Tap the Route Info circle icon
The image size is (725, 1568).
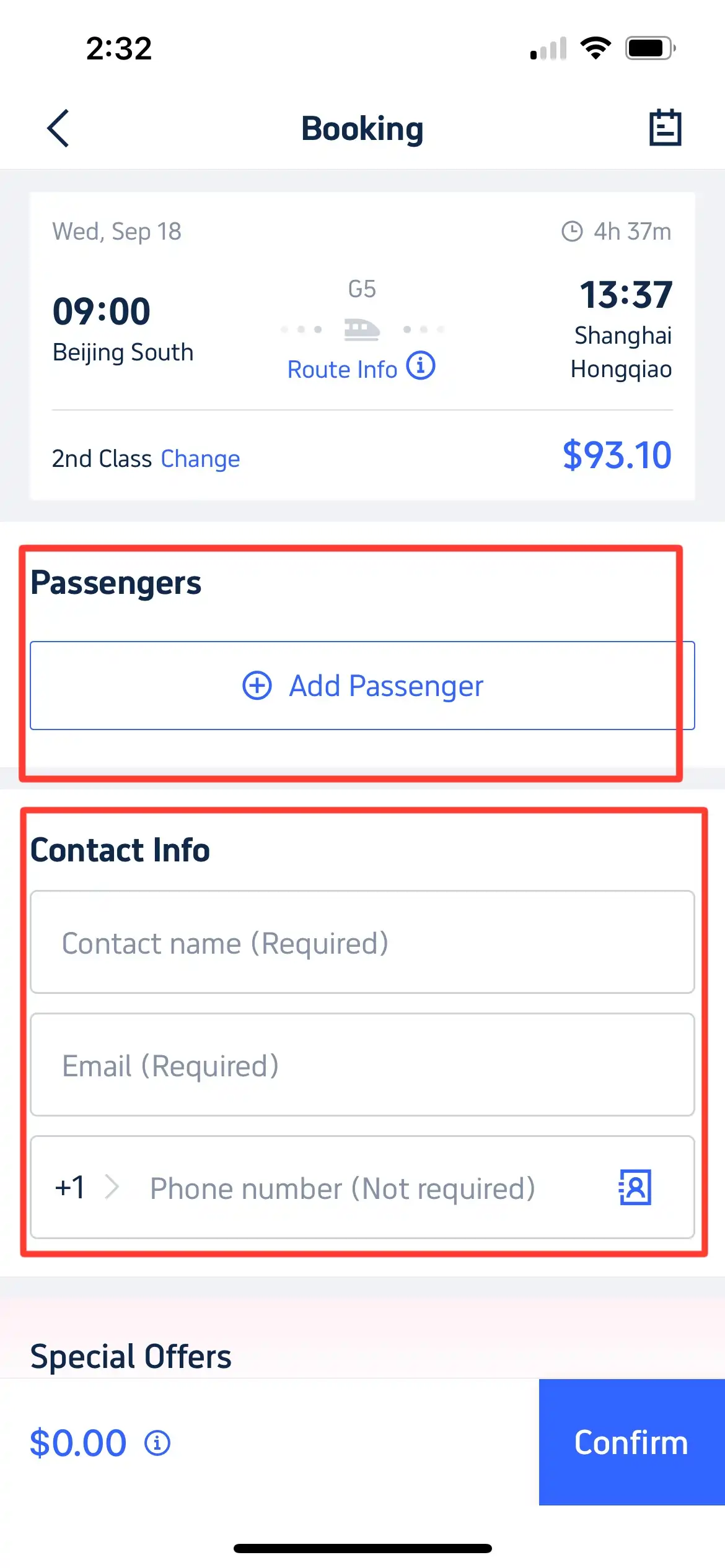(x=421, y=366)
